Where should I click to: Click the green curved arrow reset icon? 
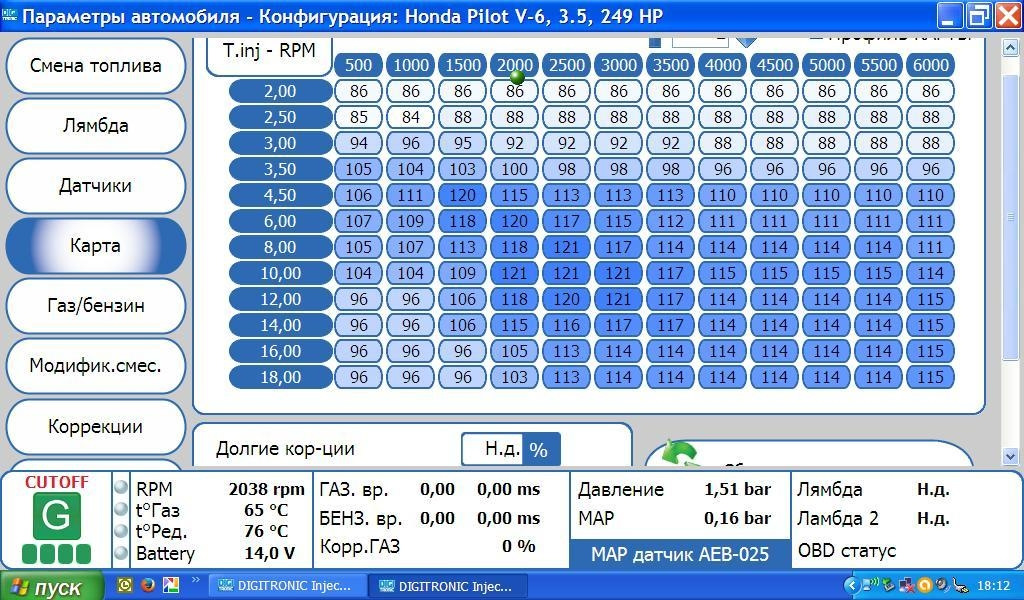click(x=680, y=454)
